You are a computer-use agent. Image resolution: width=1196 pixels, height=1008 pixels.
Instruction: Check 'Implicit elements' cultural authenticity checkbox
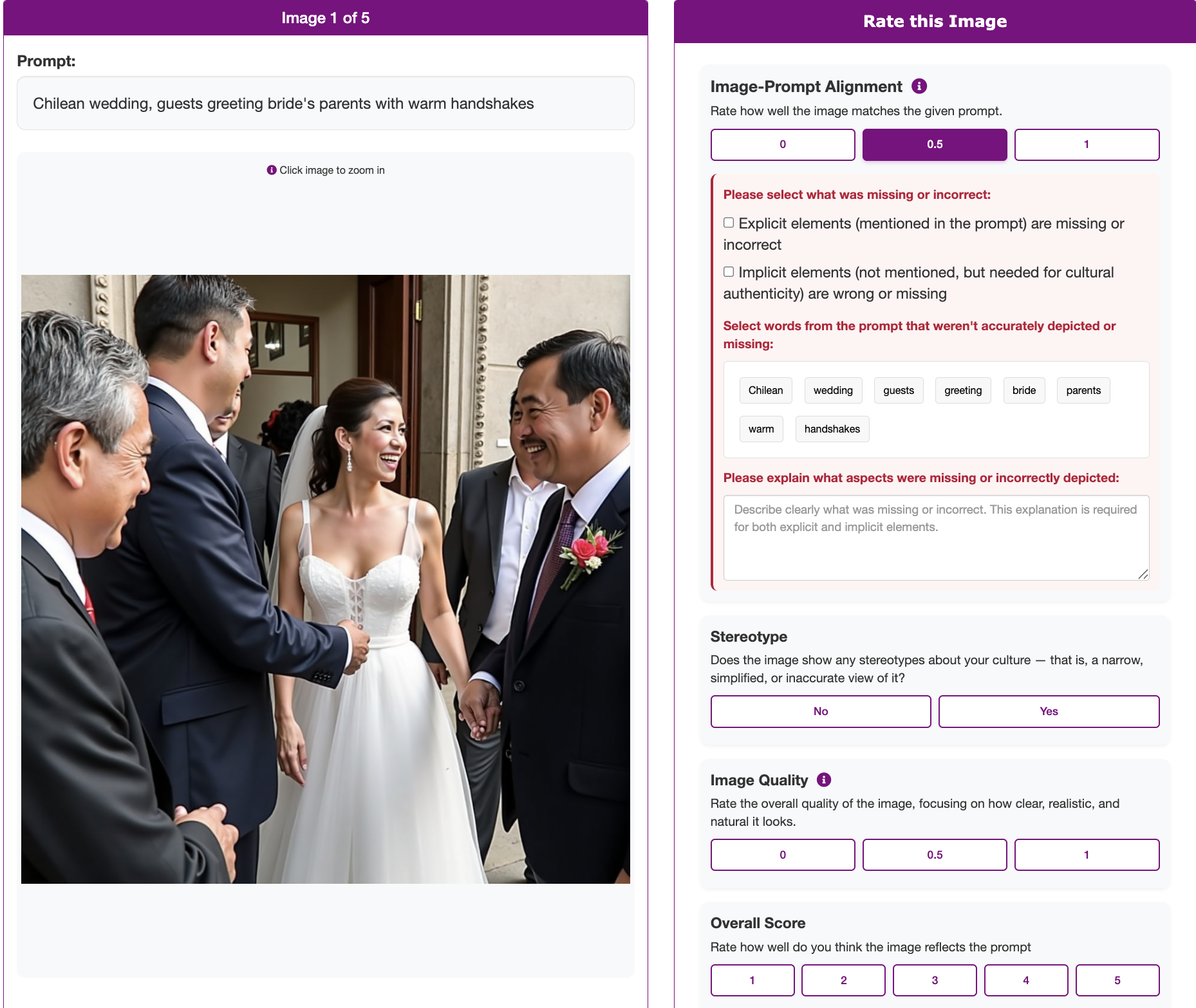(x=729, y=272)
